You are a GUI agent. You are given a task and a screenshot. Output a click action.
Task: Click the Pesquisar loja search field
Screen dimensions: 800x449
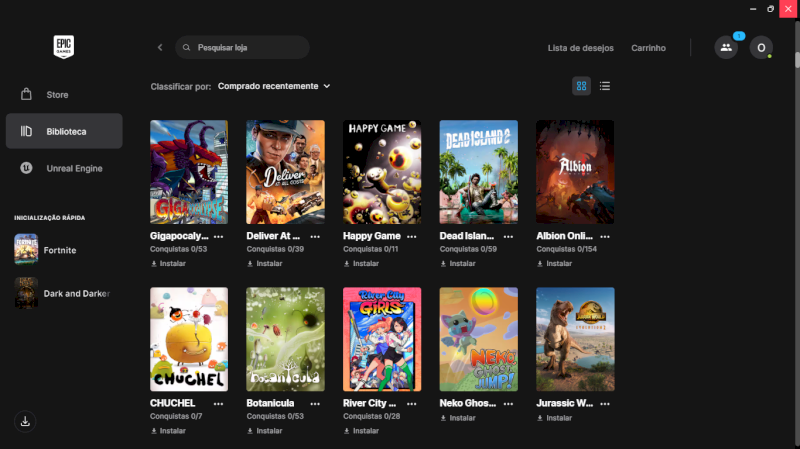point(250,47)
